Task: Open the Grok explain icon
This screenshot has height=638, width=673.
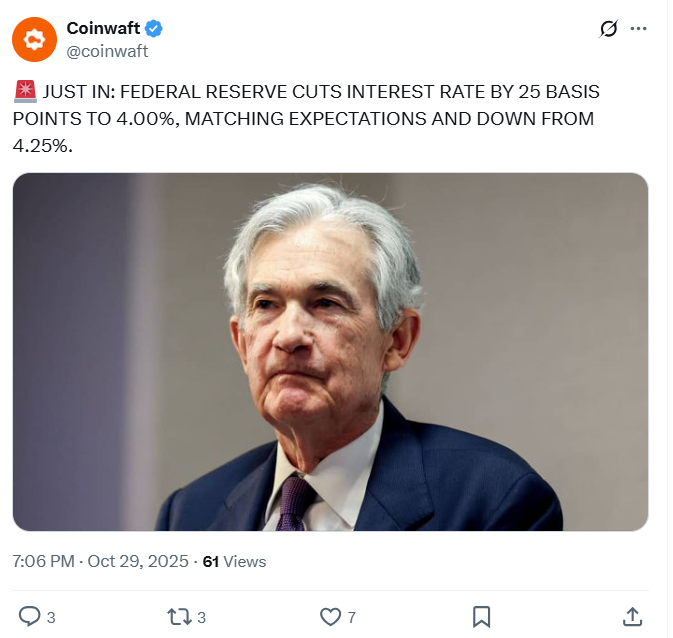Action: pyautogui.click(x=608, y=29)
